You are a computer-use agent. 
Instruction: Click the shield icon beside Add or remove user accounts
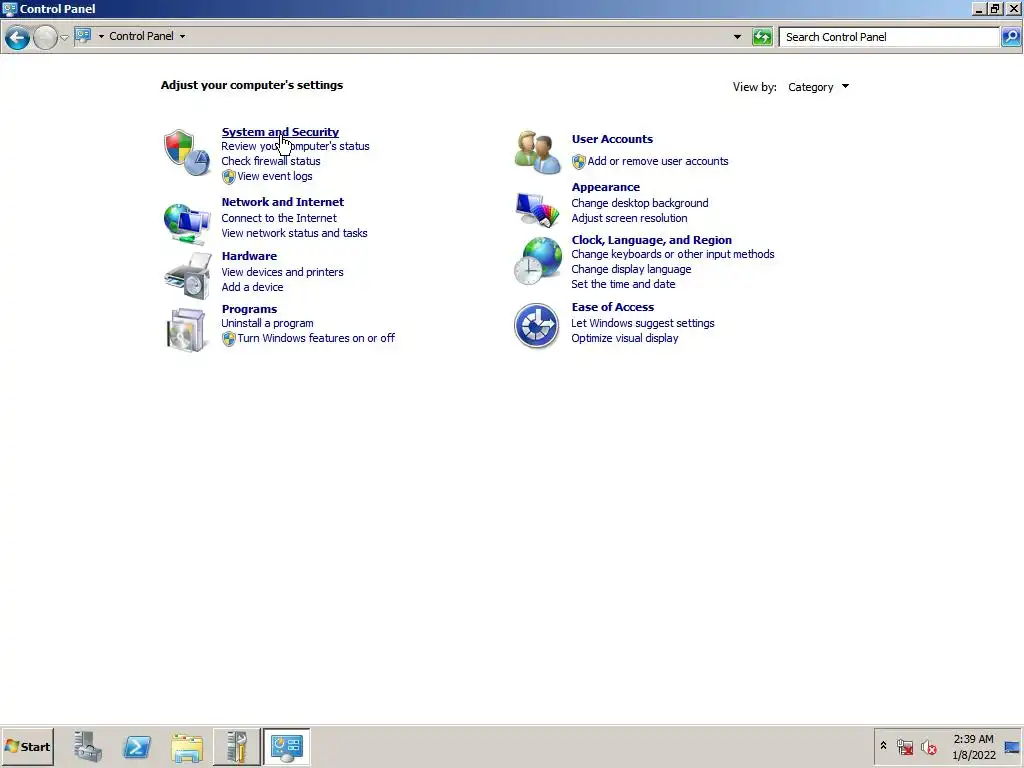pyautogui.click(x=579, y=161)
